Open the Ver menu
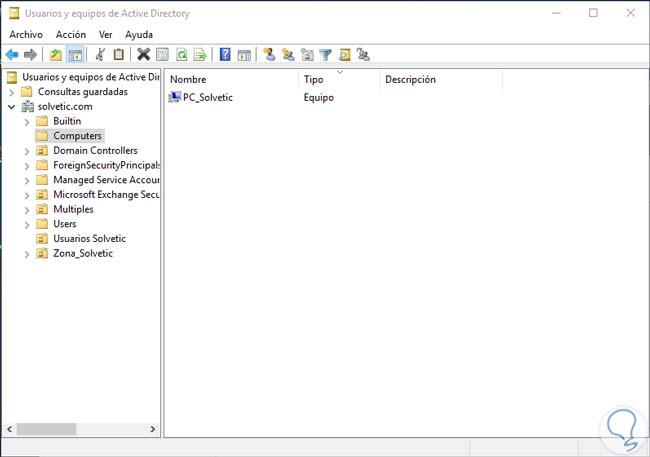The width and height of the screenshot is (650, 457). (105, 34)
